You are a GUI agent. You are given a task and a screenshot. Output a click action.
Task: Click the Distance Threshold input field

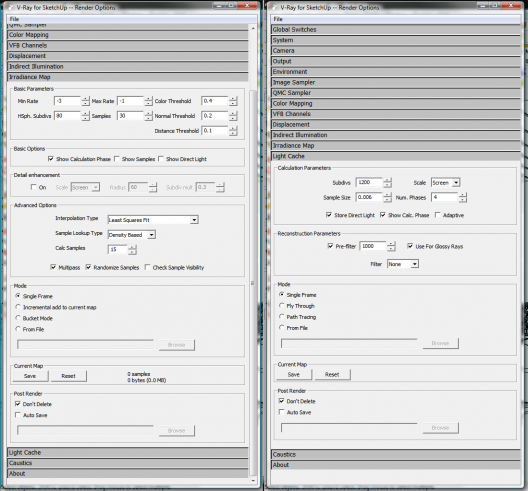pos(215,131)
